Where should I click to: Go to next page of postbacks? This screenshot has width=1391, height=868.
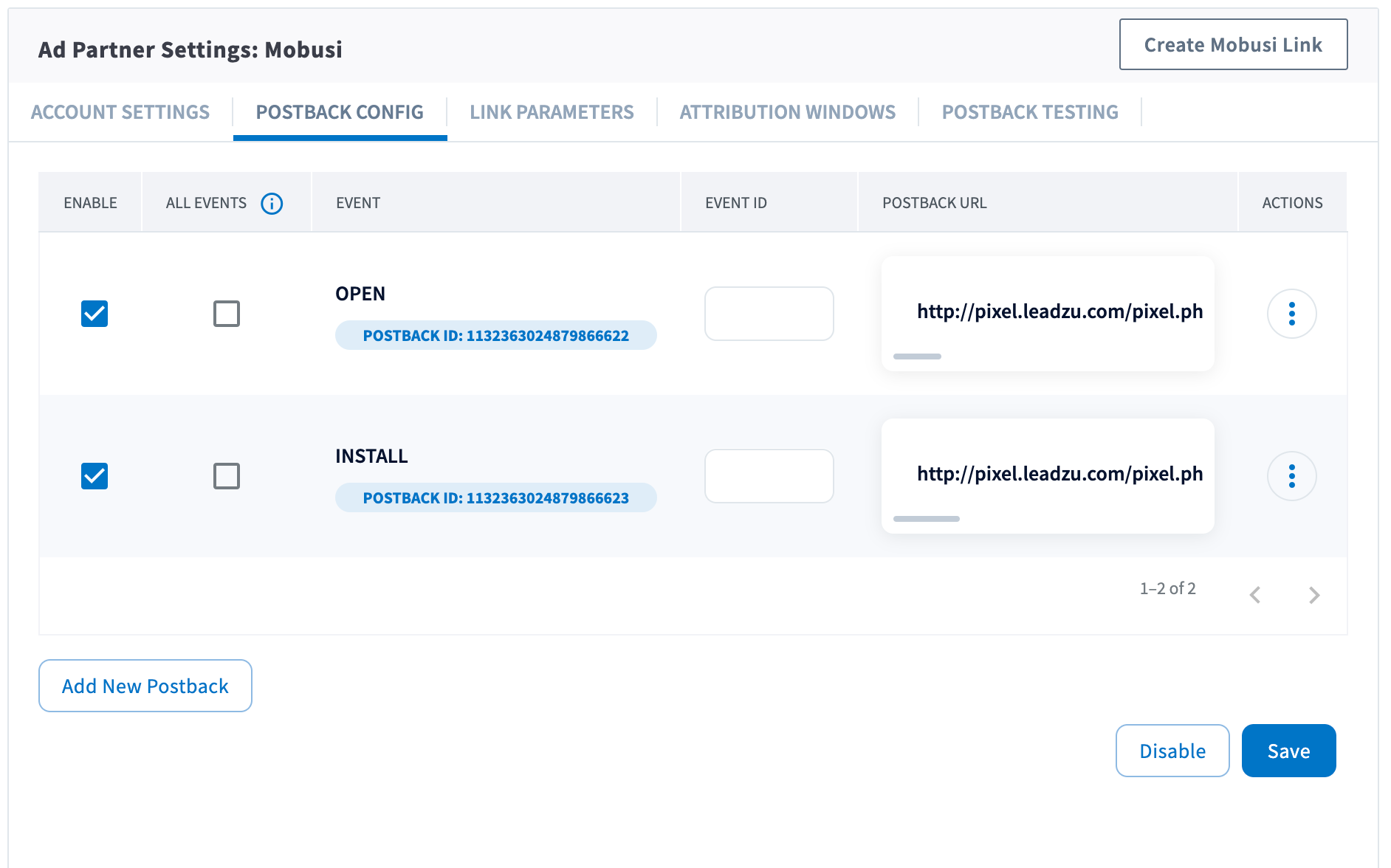click(x=1313, y=595)
